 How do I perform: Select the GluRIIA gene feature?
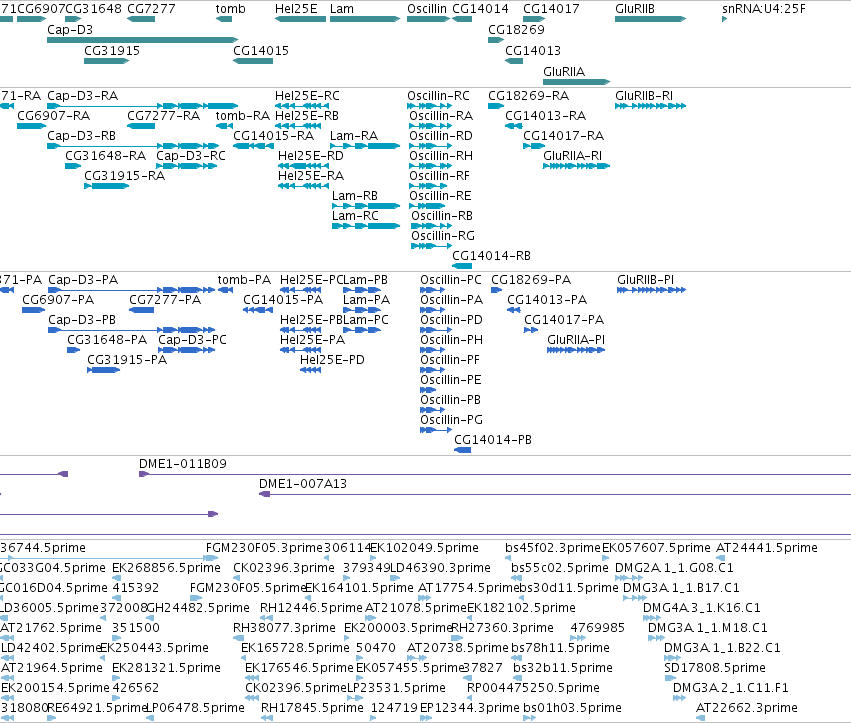click(x=576, y=82)
